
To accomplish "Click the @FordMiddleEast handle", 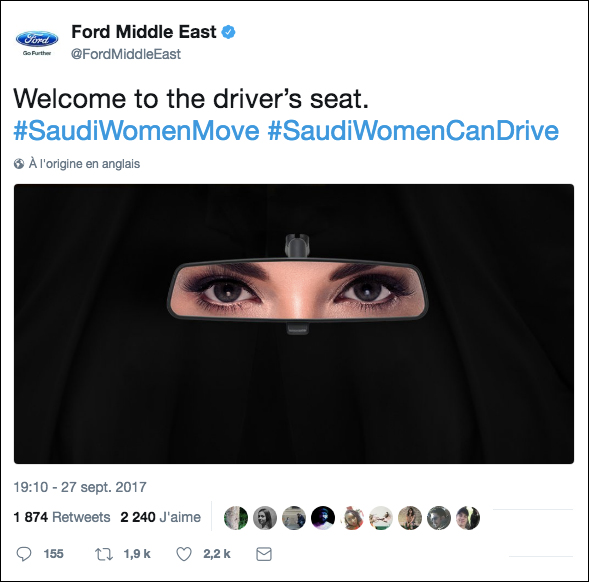I will [126, 54].
